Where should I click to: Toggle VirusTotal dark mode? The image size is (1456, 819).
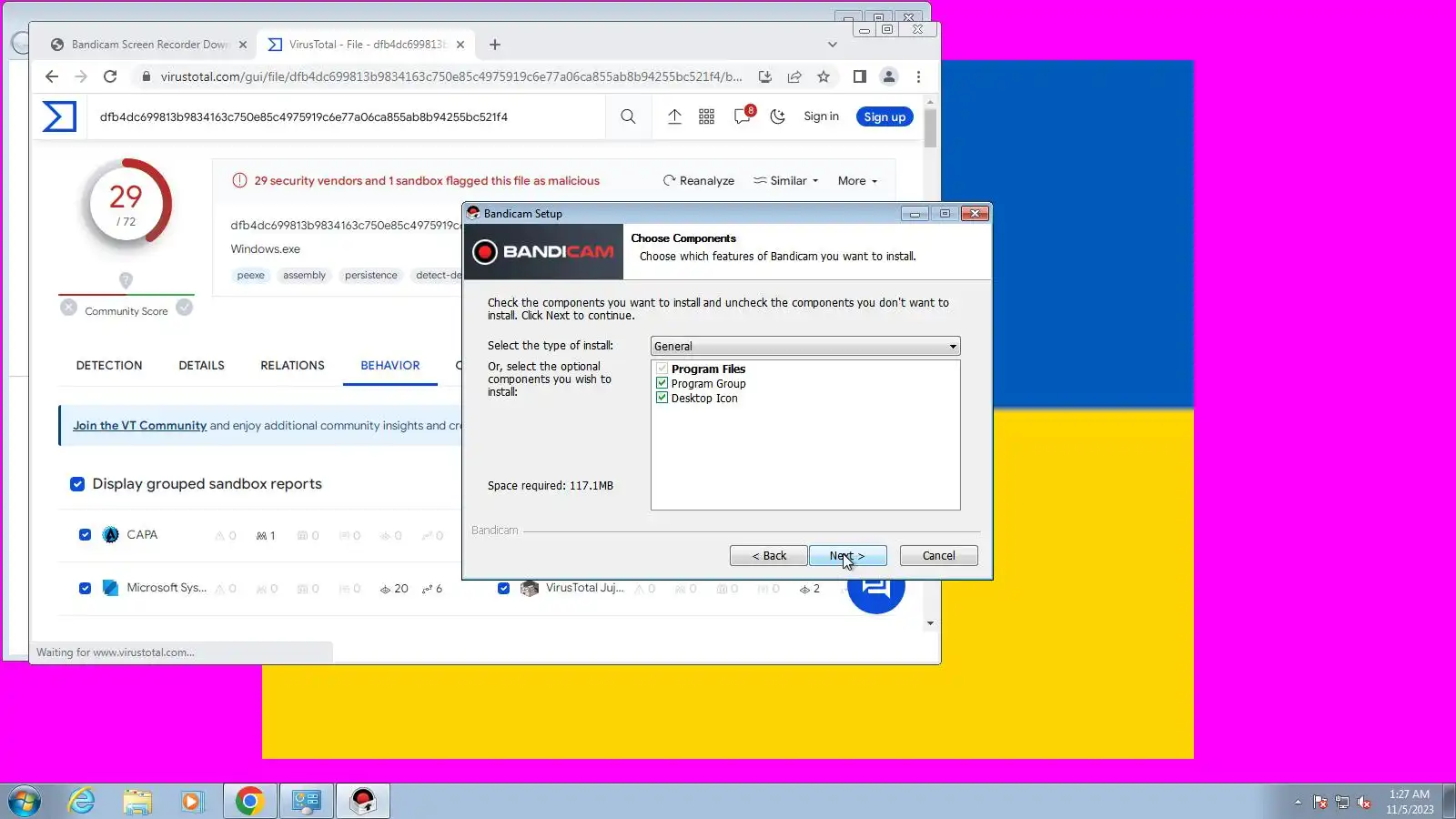coord(777,116)
